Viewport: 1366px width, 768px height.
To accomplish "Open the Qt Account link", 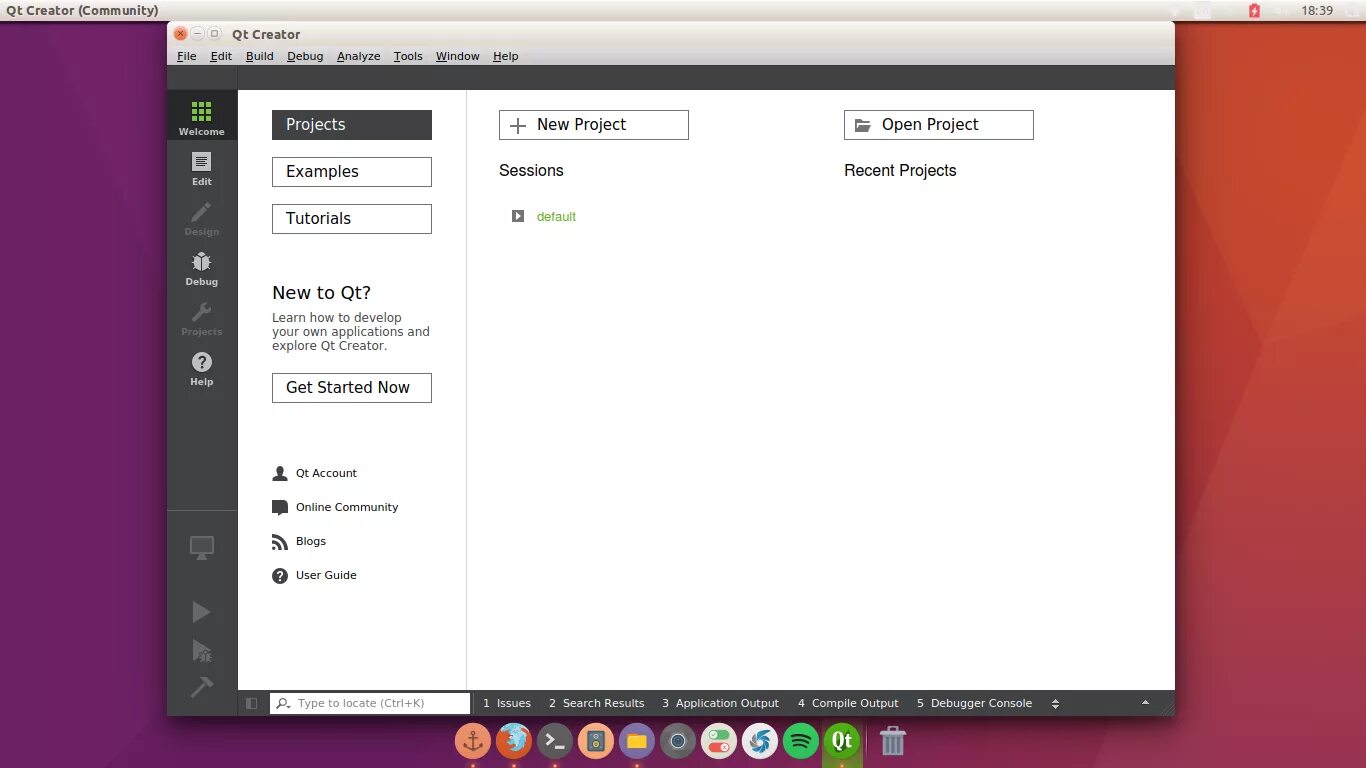I will point(326,473).
